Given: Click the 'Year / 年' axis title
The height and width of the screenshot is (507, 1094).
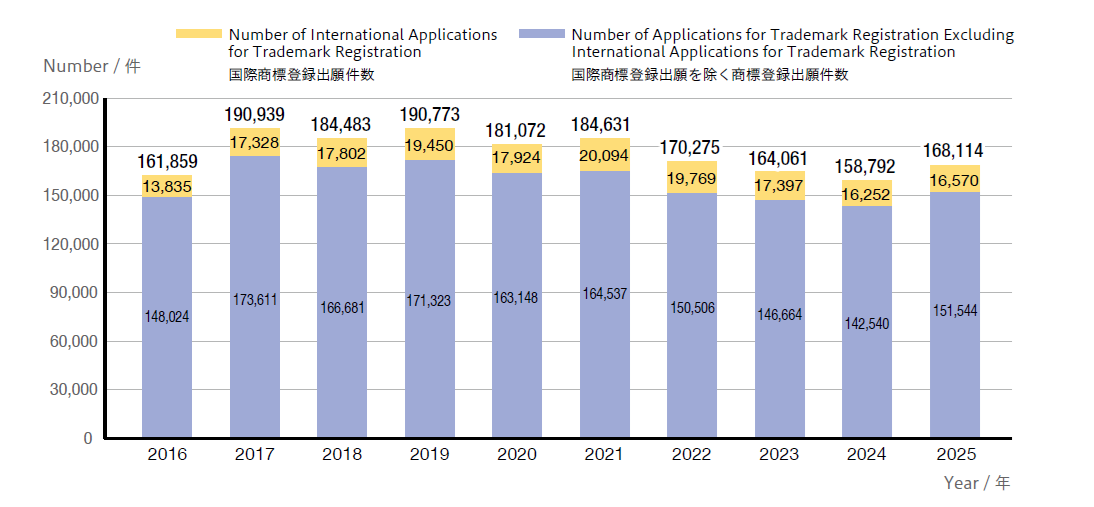Looking at the screenshot, I should coord(977,483).
